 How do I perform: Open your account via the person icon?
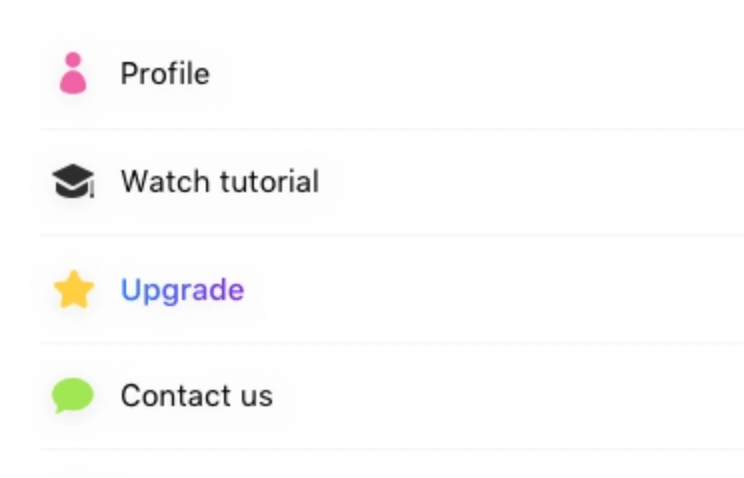coord(73,74)
